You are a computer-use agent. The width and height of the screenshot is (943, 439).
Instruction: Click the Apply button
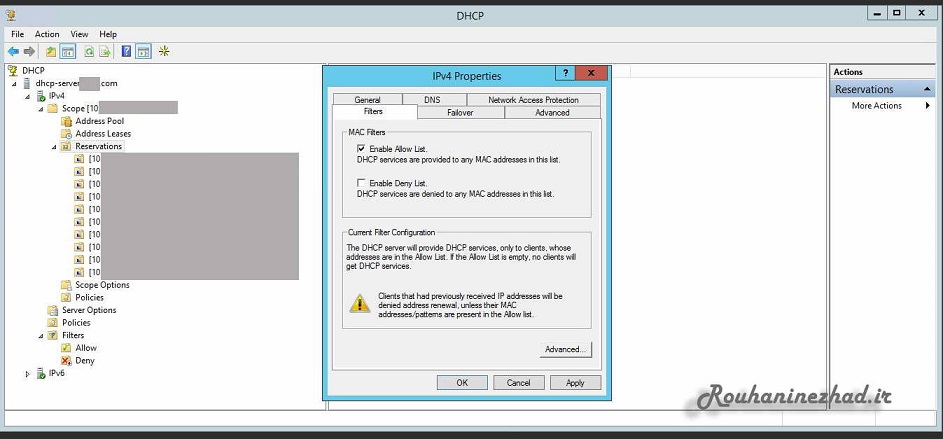coord(575,382)
